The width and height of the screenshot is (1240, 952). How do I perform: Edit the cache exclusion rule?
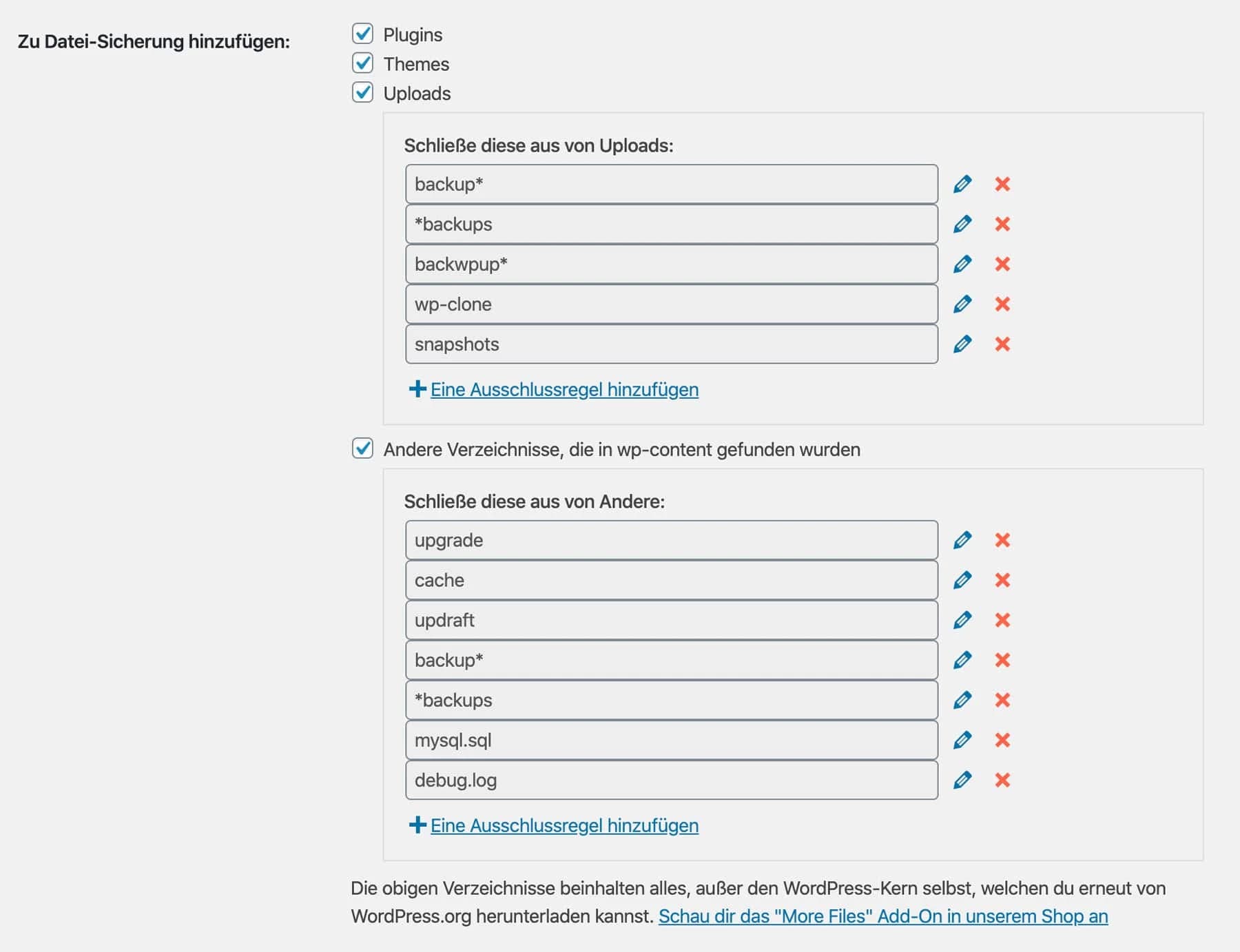pyautogui.click(x=963, y=580)
